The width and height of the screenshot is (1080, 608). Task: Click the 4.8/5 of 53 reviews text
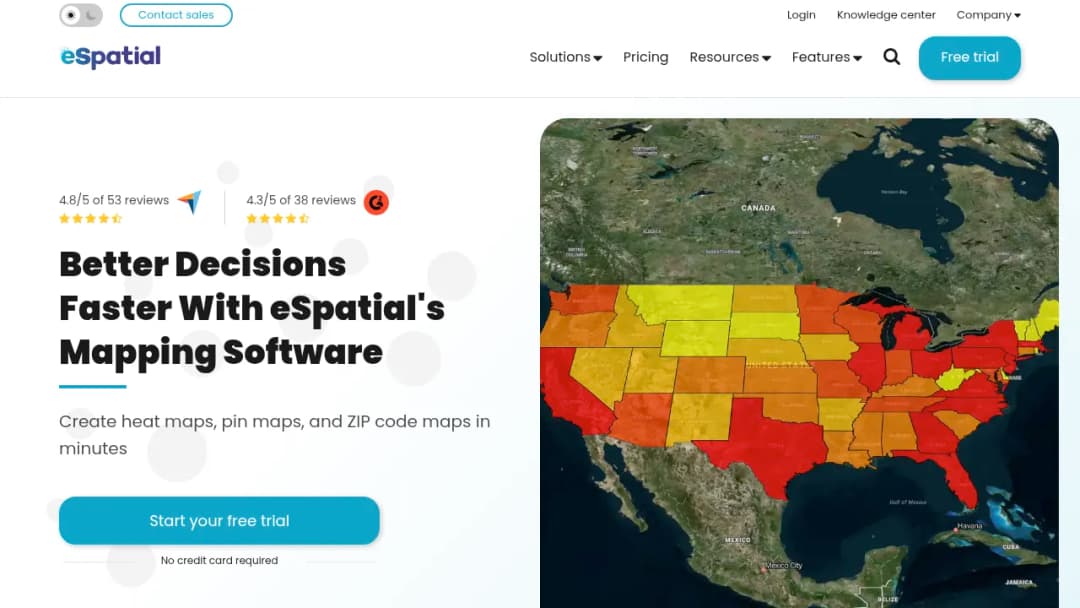[x=114, y=200]
